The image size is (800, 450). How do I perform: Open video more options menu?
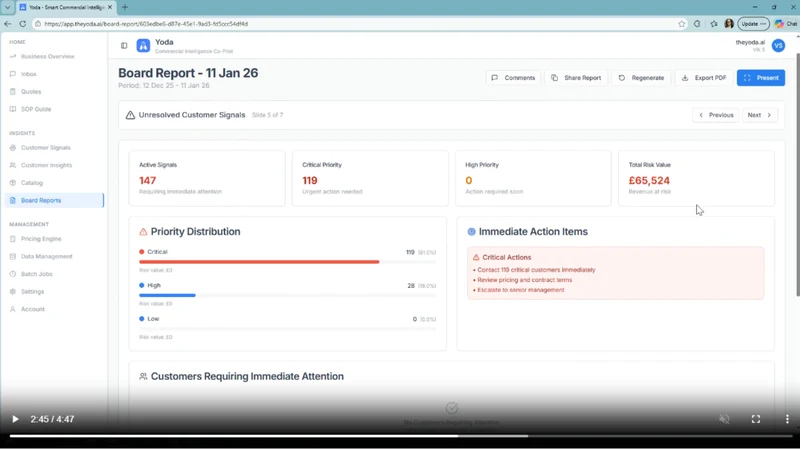[787, 419]
